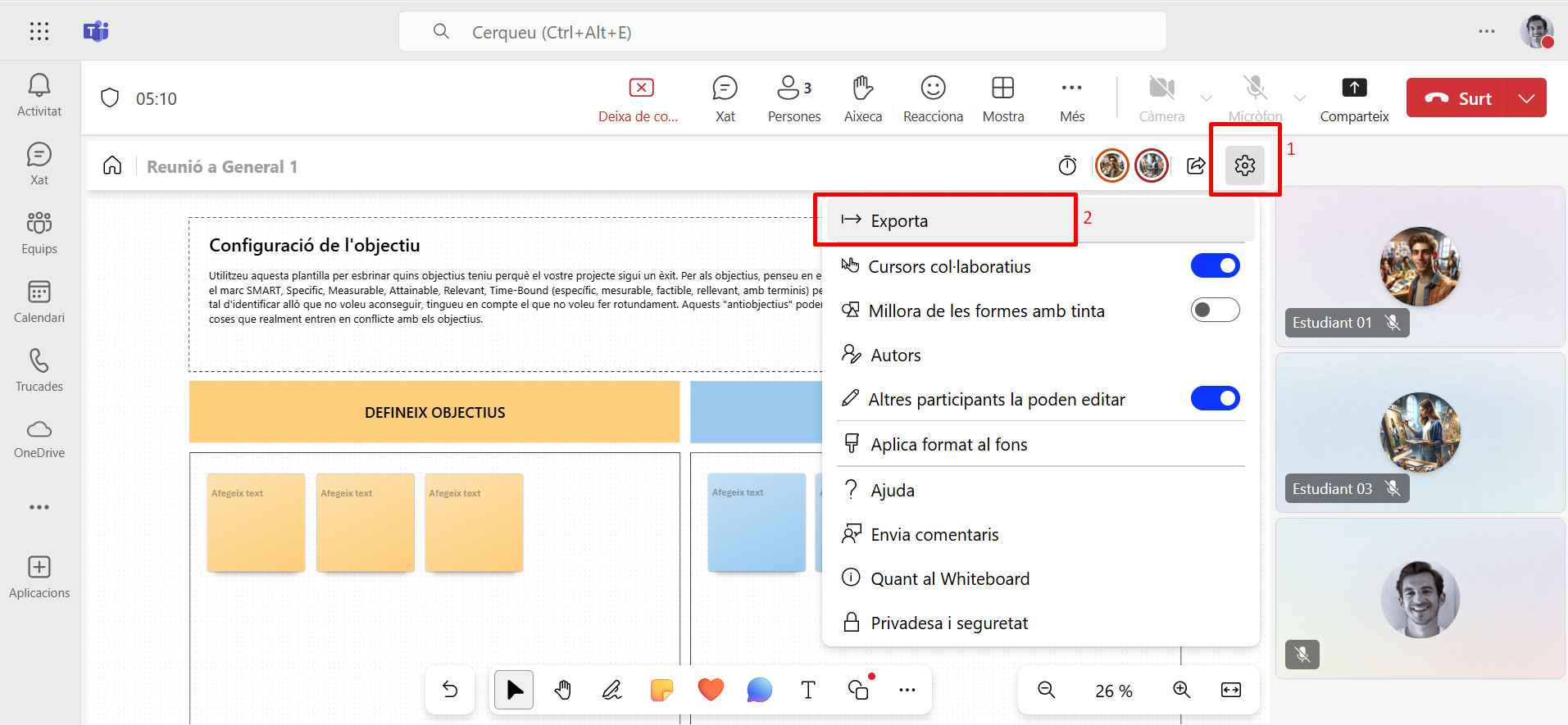
Task: Turn off Altres participants la poden editar
Action: [1215, 399]
